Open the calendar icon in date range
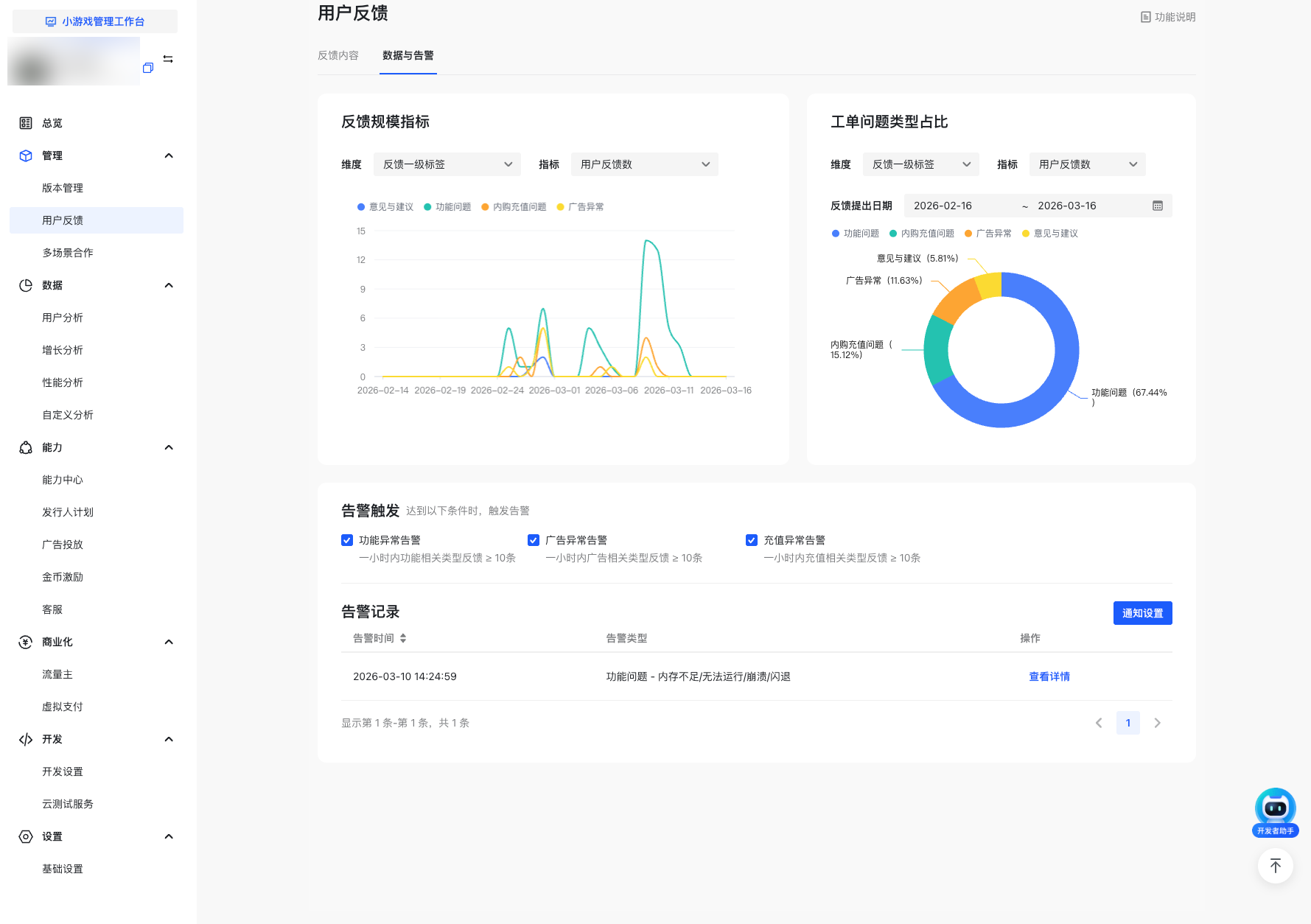This screenshot has width=1311, height=924. (1157, 206)
